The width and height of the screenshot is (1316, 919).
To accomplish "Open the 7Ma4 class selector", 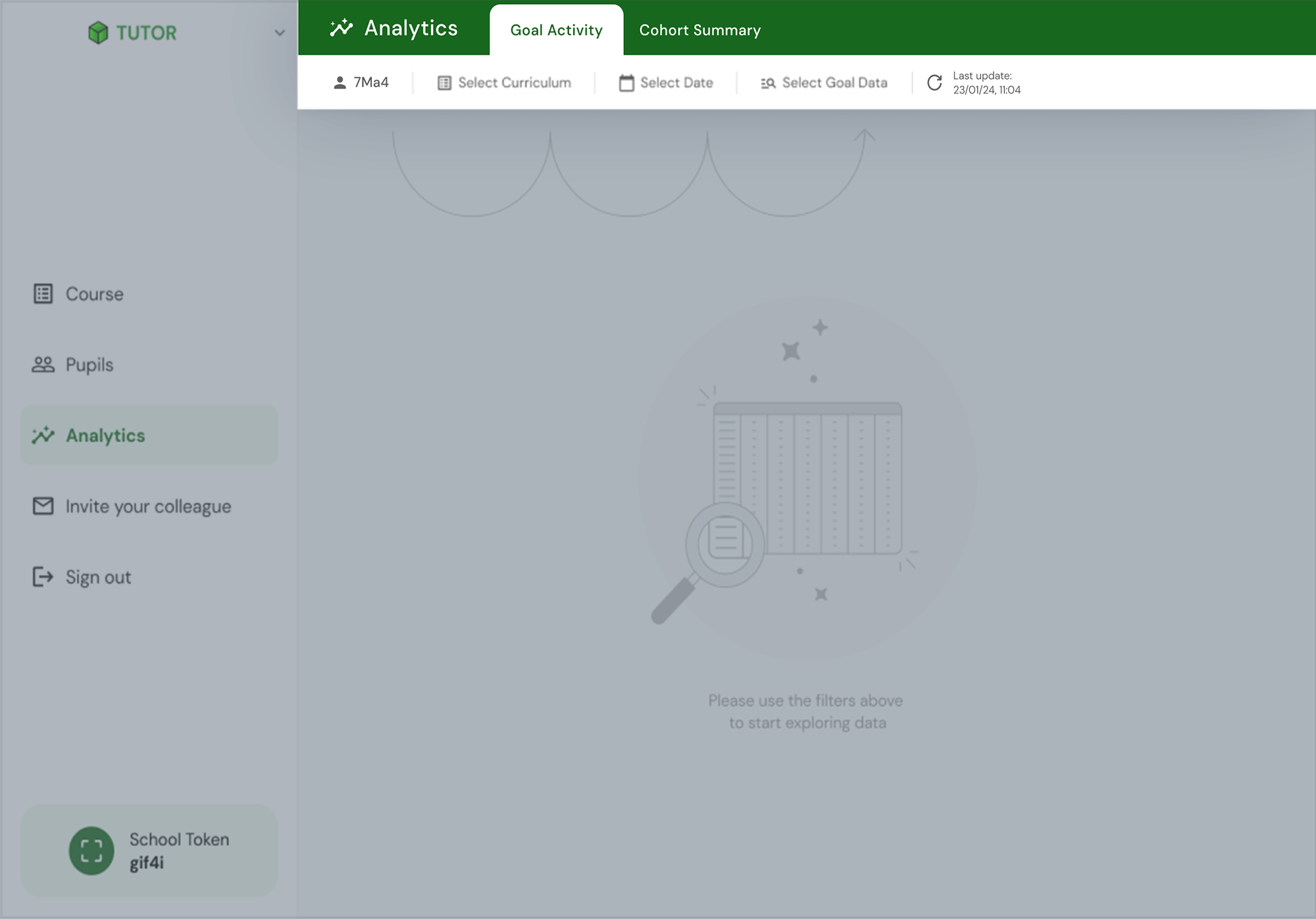I will (x=361, y=83).
